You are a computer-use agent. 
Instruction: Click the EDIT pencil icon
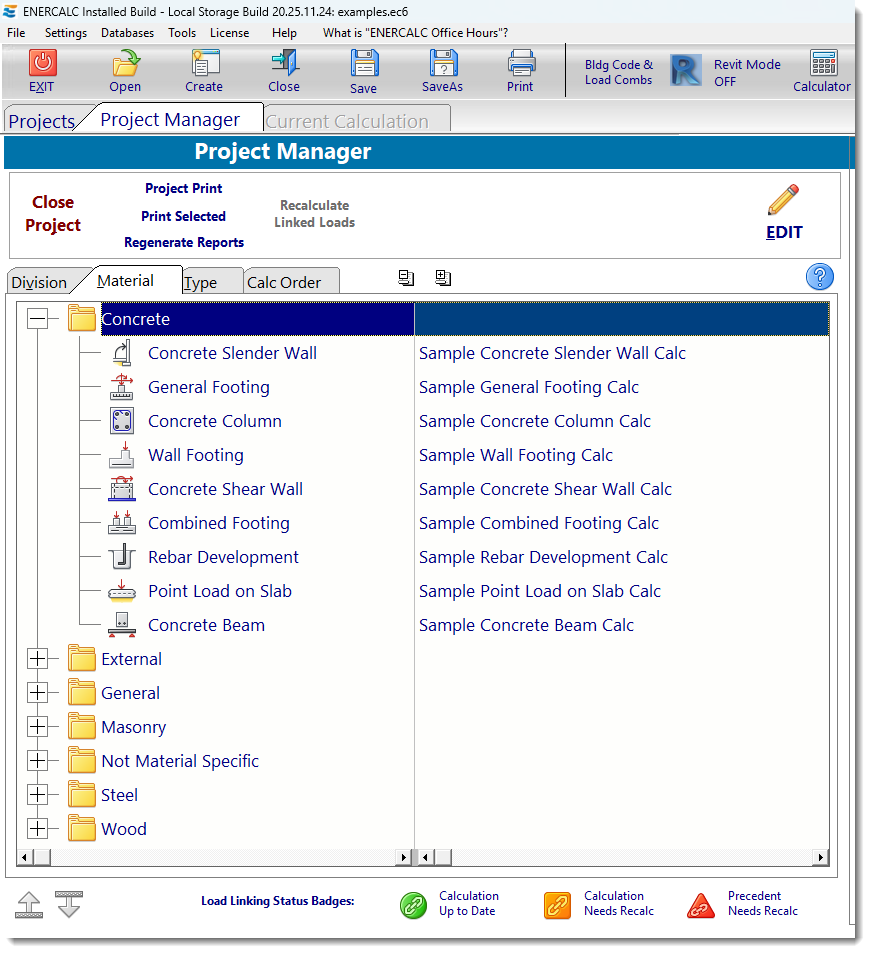[783, 200]
